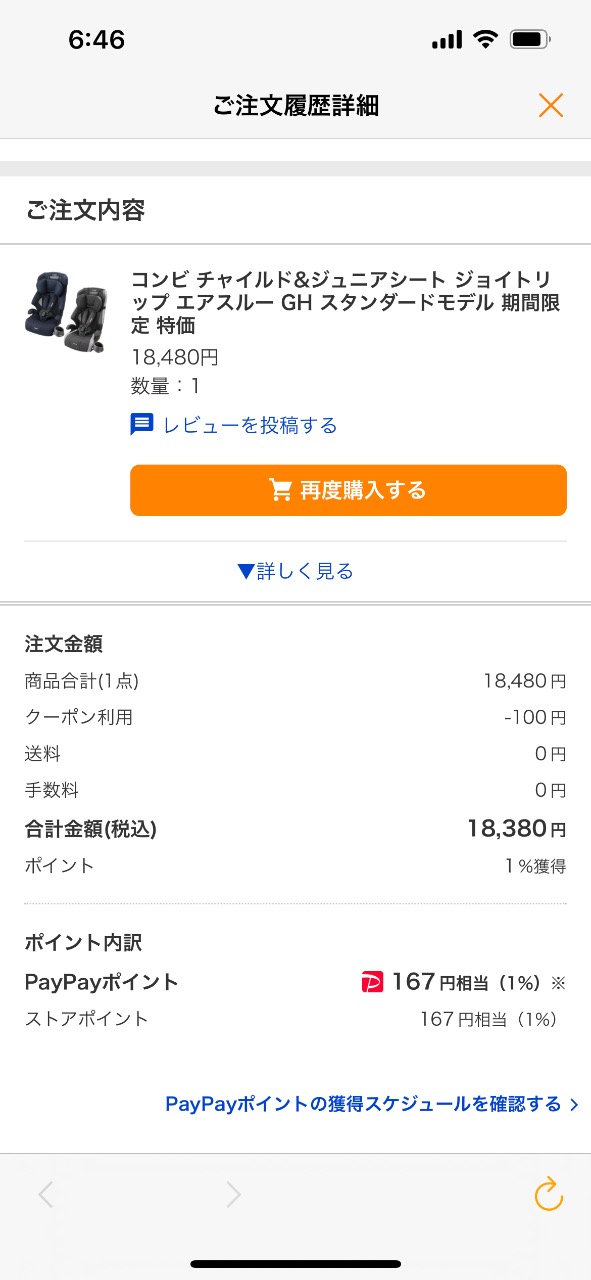
Task: Close the order history detail page
Action: [x=551, y=105]
